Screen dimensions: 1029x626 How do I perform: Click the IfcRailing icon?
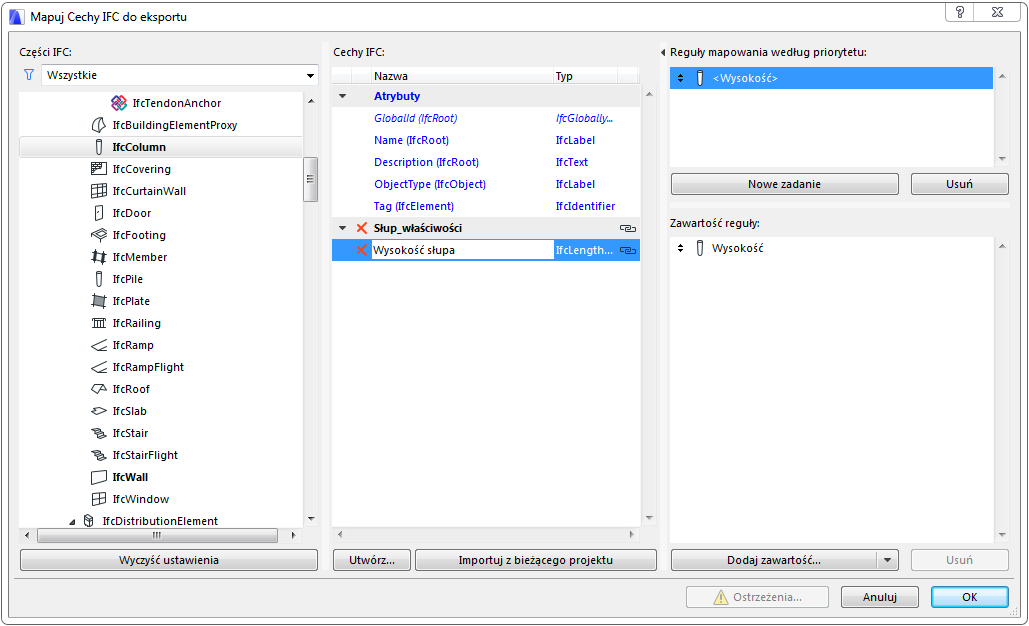tap(99, 323)
